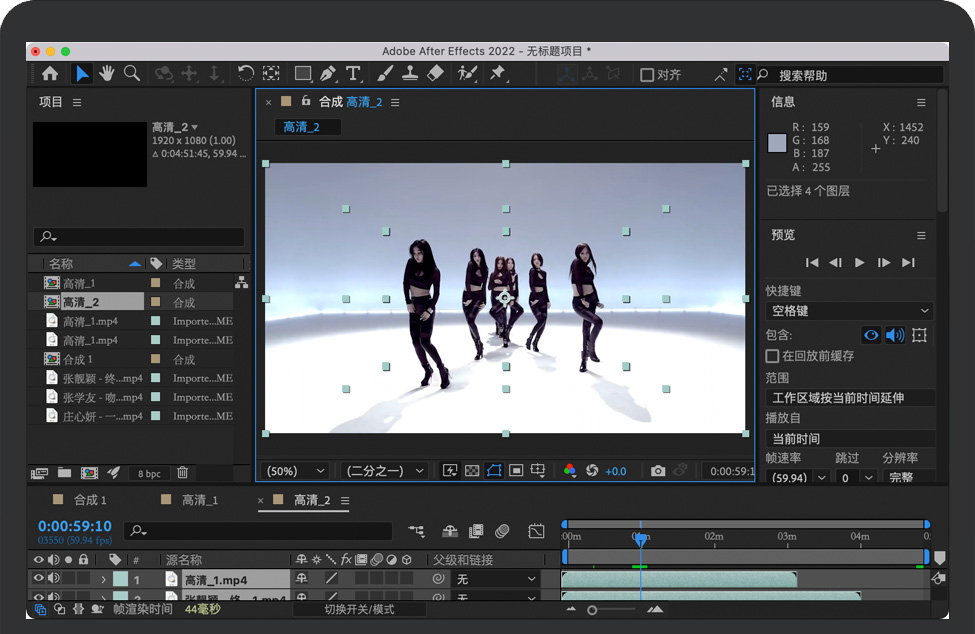Activate the Puppet Pin tool
975x634 pixels.
pyautogui.click(x=497, y=73)
